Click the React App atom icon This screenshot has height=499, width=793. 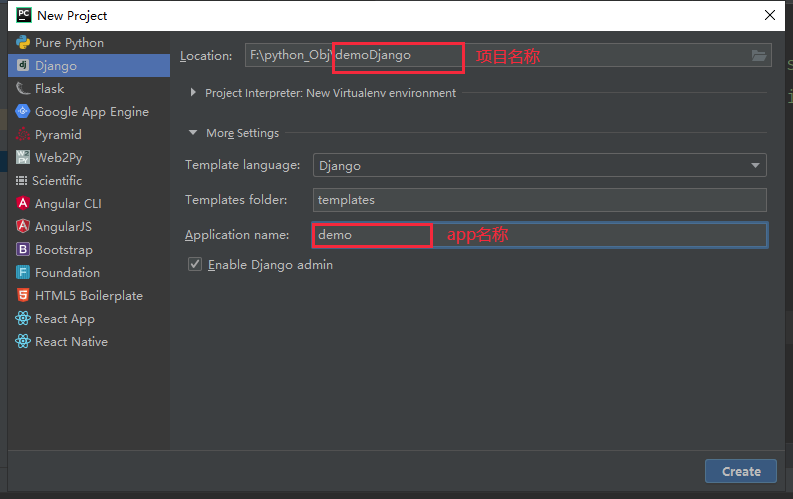click(x=23, y=319)
